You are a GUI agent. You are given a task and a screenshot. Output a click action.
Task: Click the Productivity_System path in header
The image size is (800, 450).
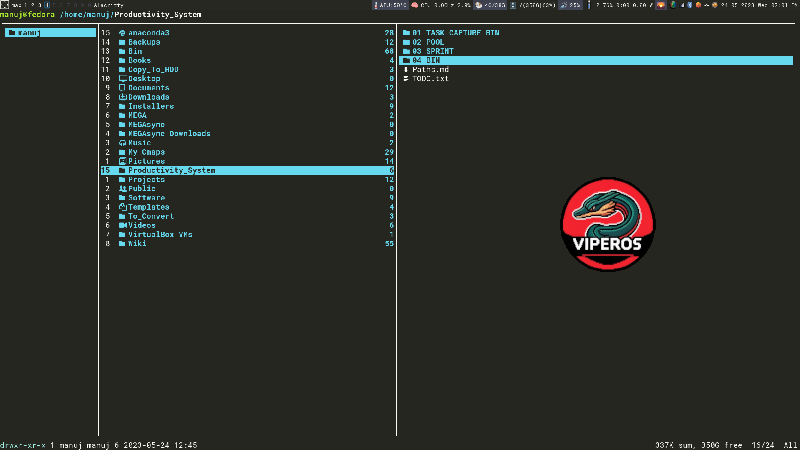151,13
